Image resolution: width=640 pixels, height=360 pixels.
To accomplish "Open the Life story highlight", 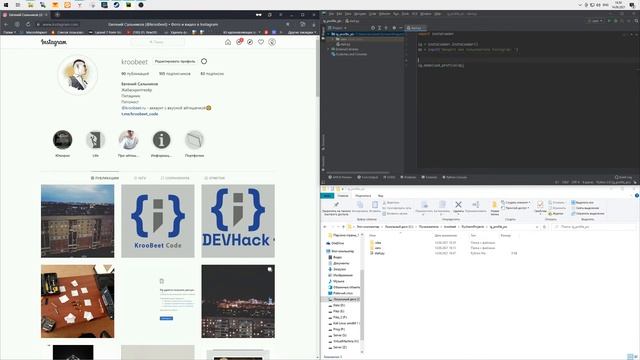I will pos(96,140).
